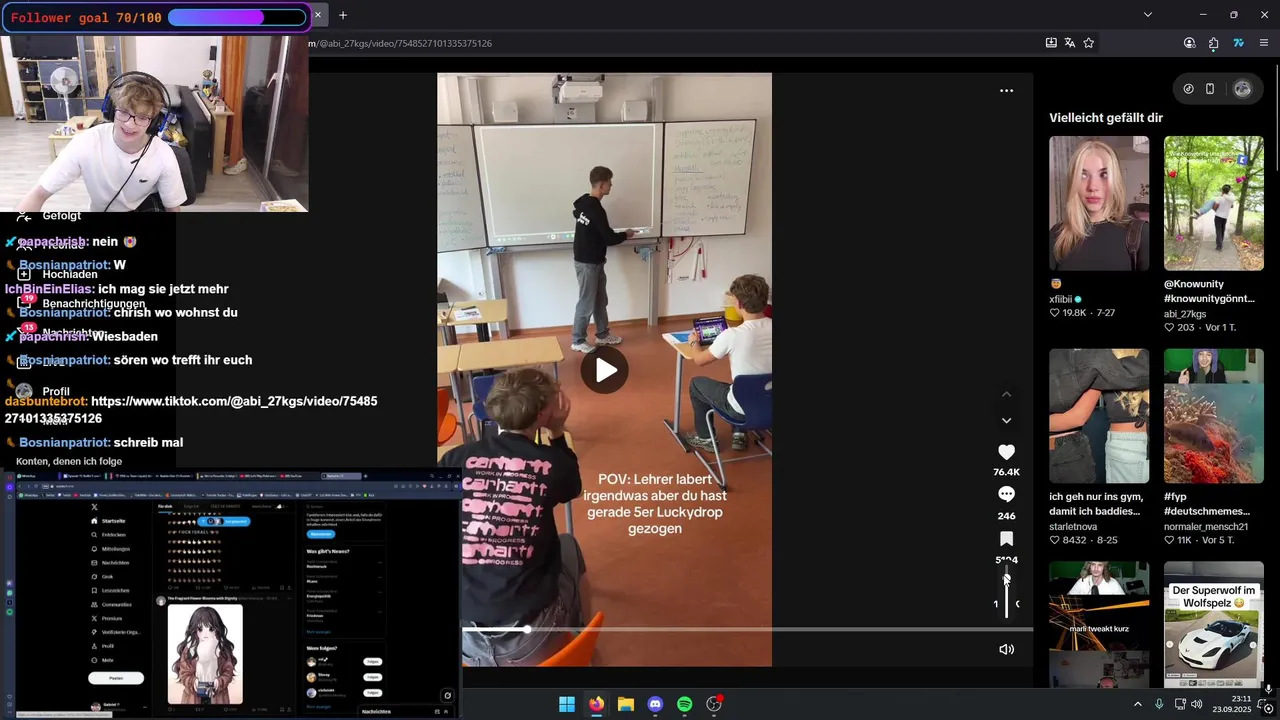Expand the list all tabs chevron

pos(1148,15)
